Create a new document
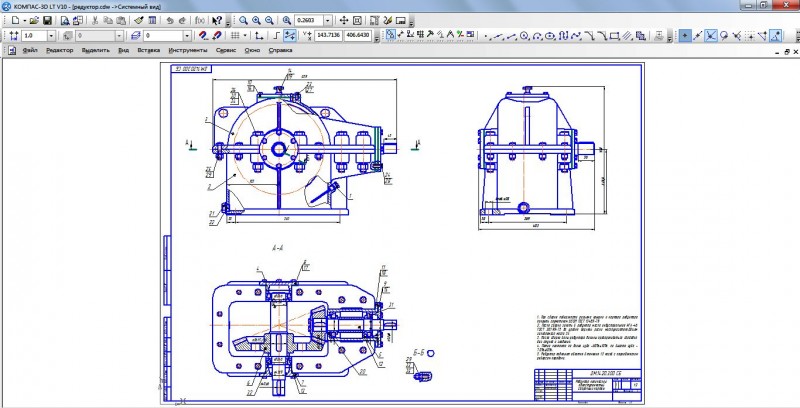 click(16, 20)
